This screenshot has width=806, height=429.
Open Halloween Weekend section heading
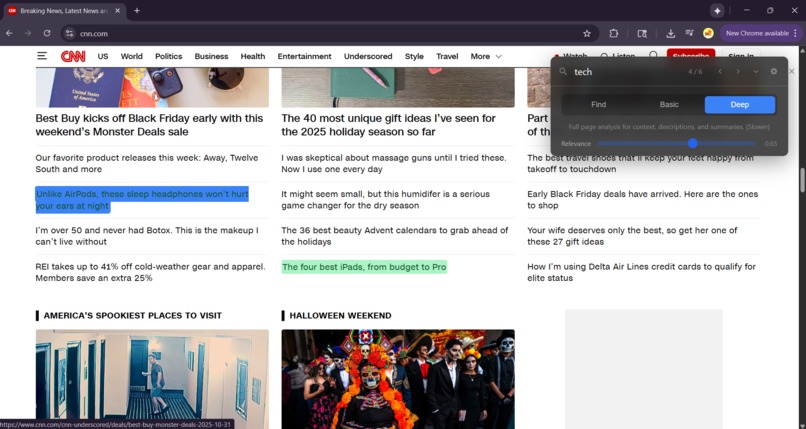point(340,315)
